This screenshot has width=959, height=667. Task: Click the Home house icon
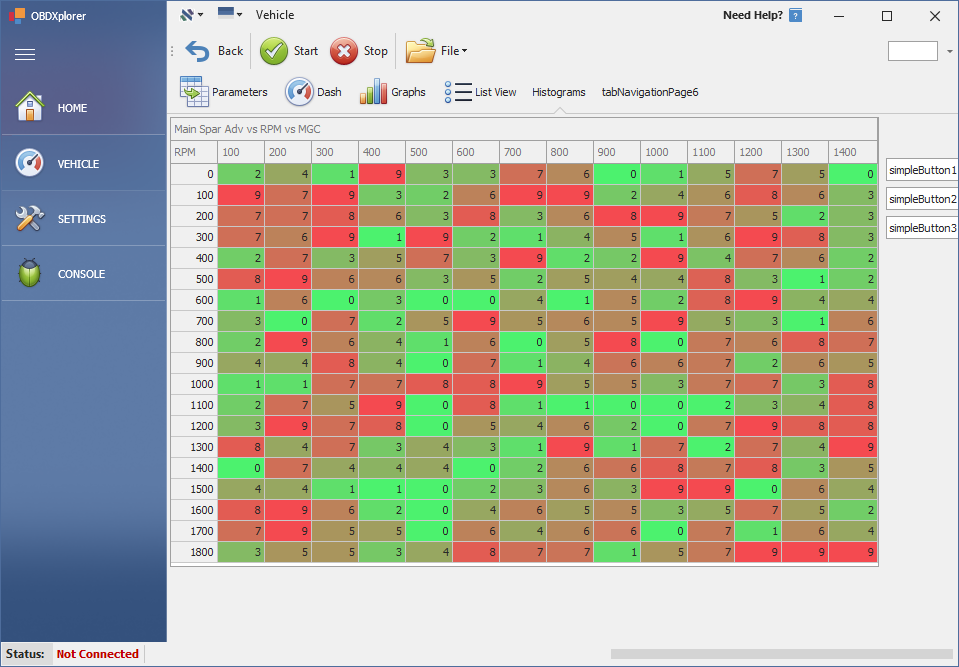(x=29, y=106)
